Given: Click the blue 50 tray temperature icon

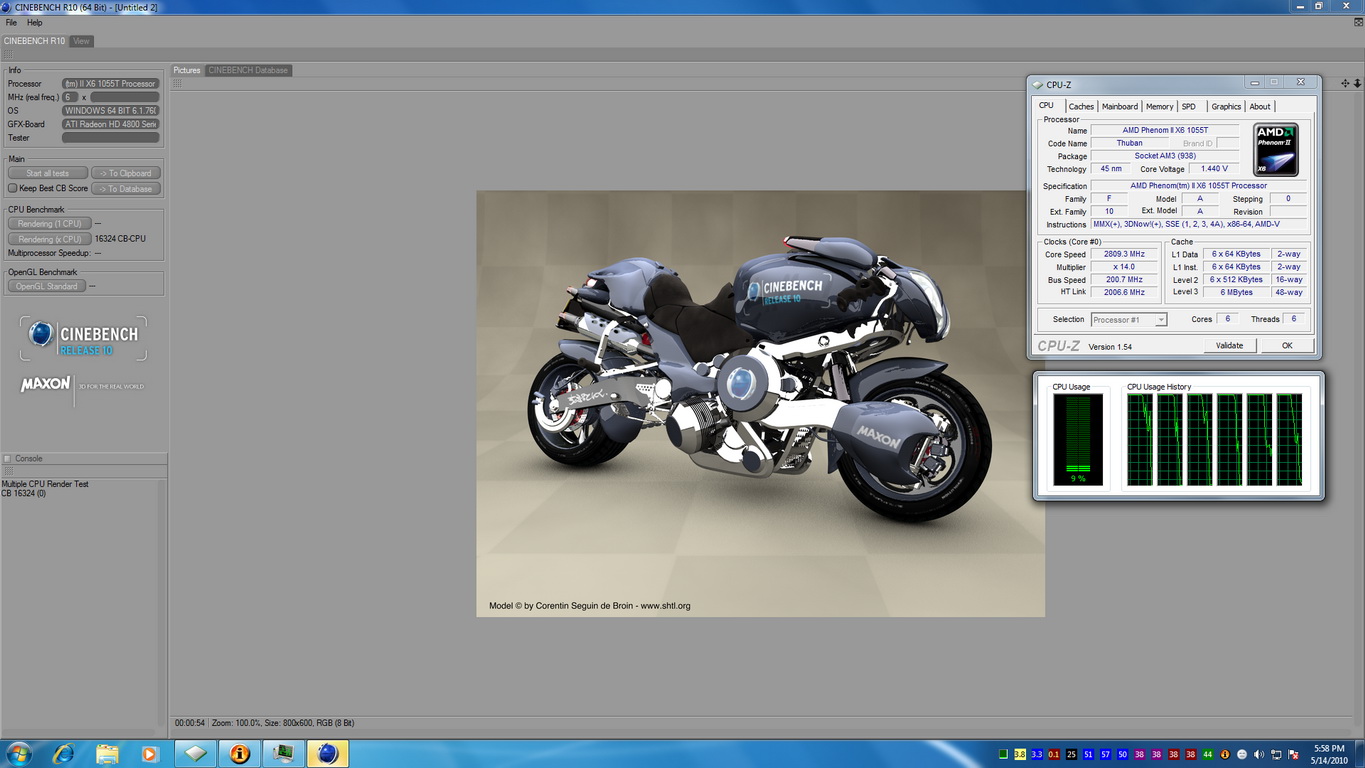Looking at the screenshot, I should (x=1122, y=754).
